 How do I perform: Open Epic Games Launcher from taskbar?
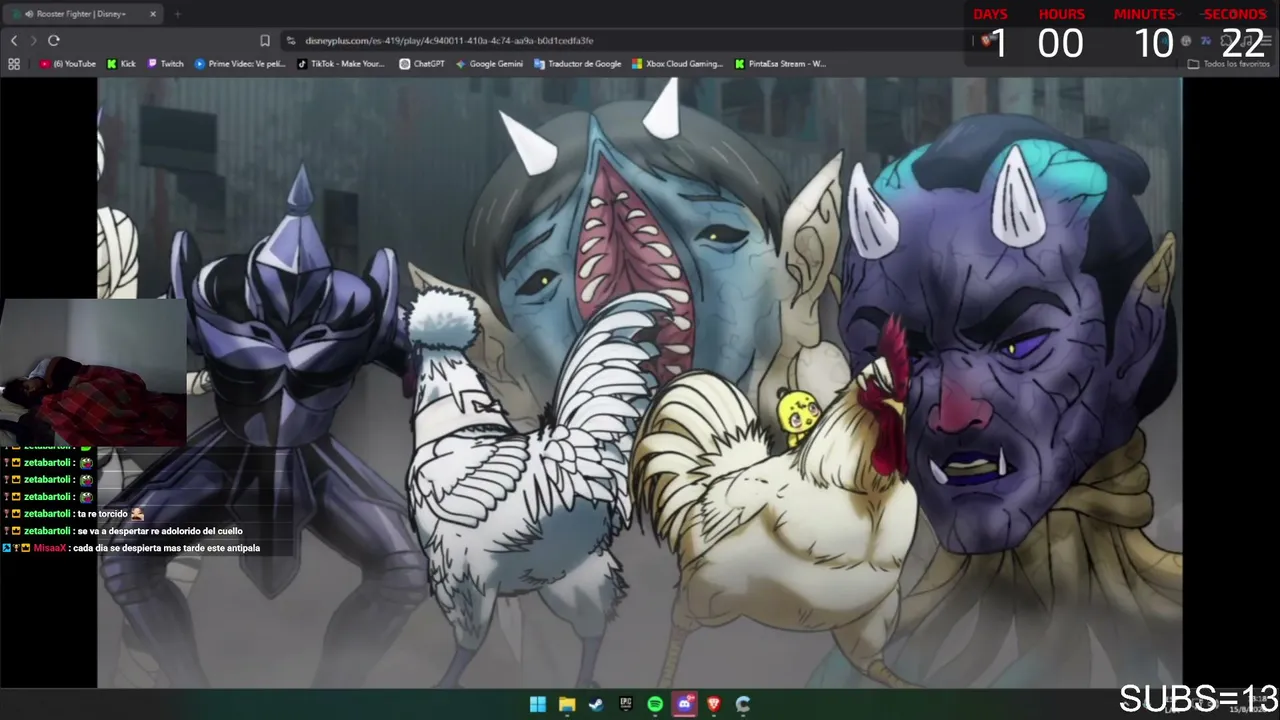click(x=626, y=704)
